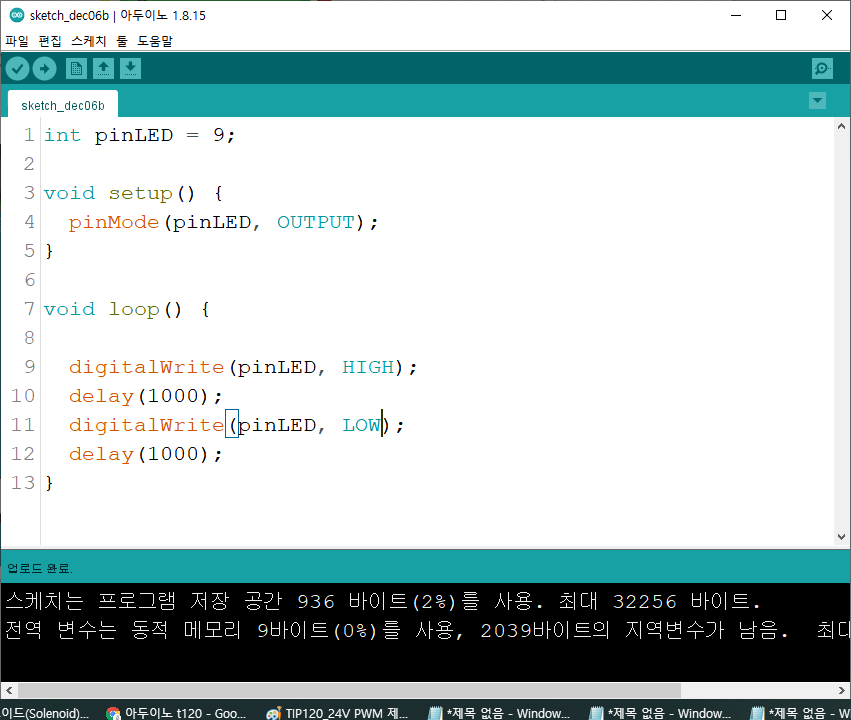
Task: Click the LOW keyword on line 11
Action: (362, 425)
